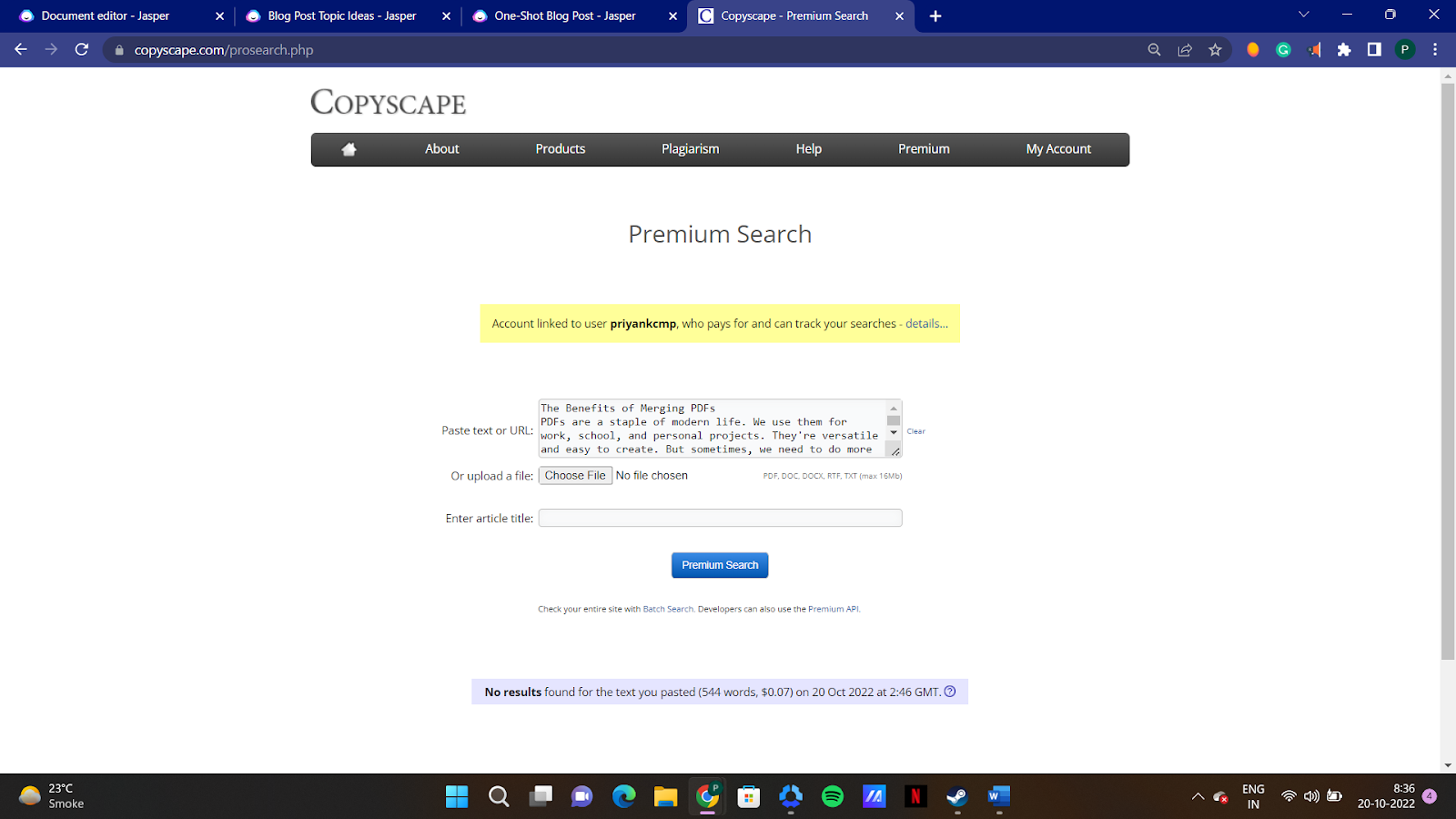Share this page using address bar icon

[x=1185, y=50]
